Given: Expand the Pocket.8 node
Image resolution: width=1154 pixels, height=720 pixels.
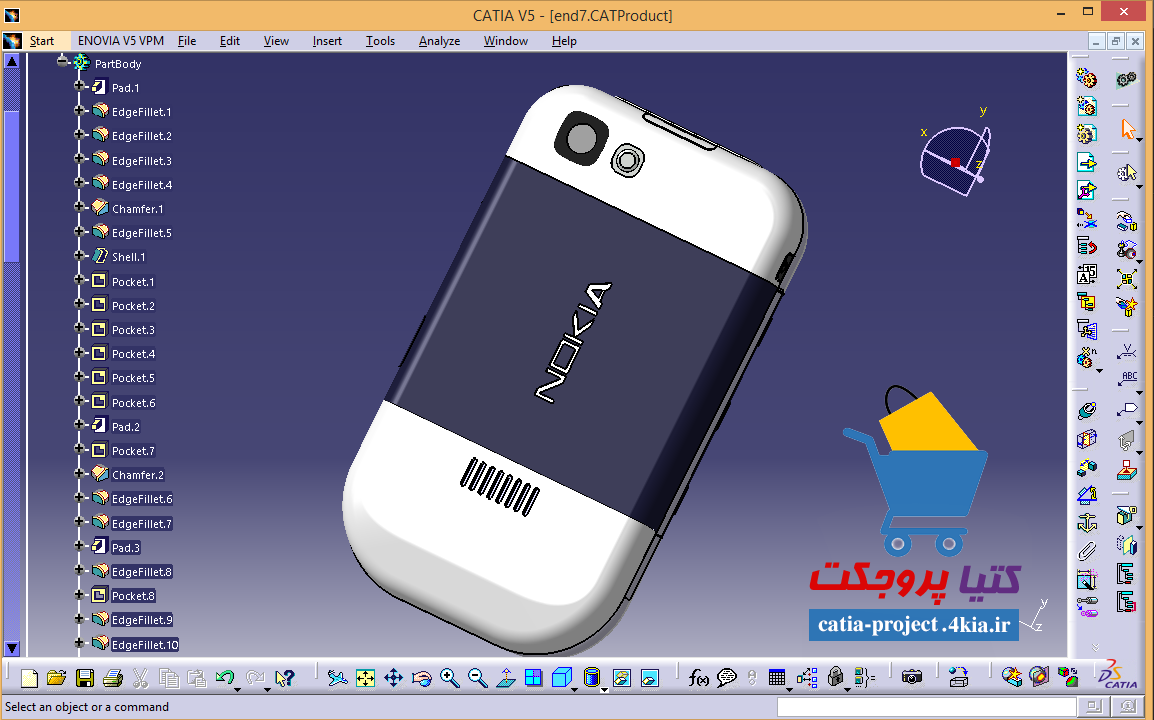Looking at the screenshot, I should click(80, 594).
